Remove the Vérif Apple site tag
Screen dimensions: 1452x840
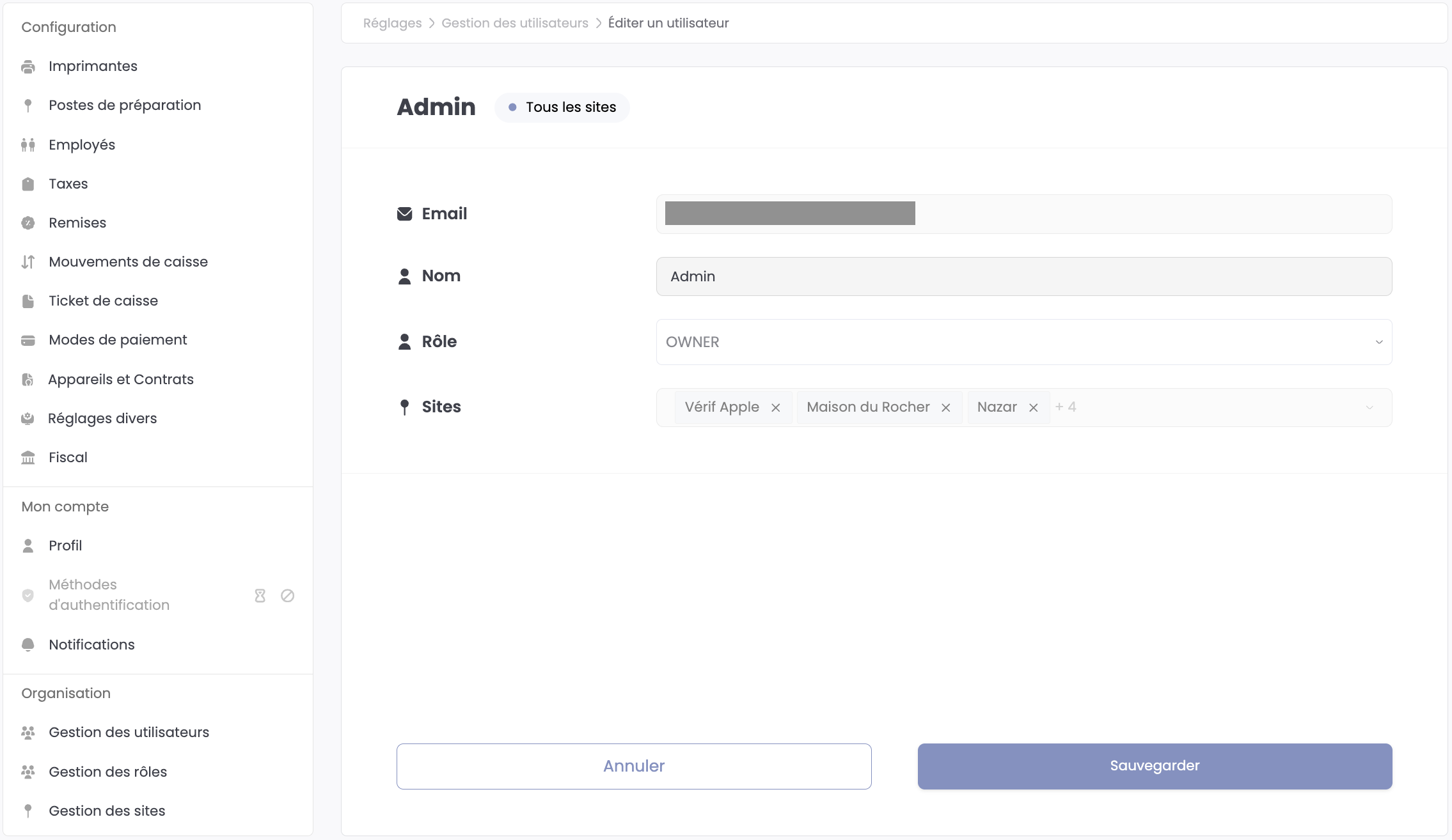[x=775, y=408]
